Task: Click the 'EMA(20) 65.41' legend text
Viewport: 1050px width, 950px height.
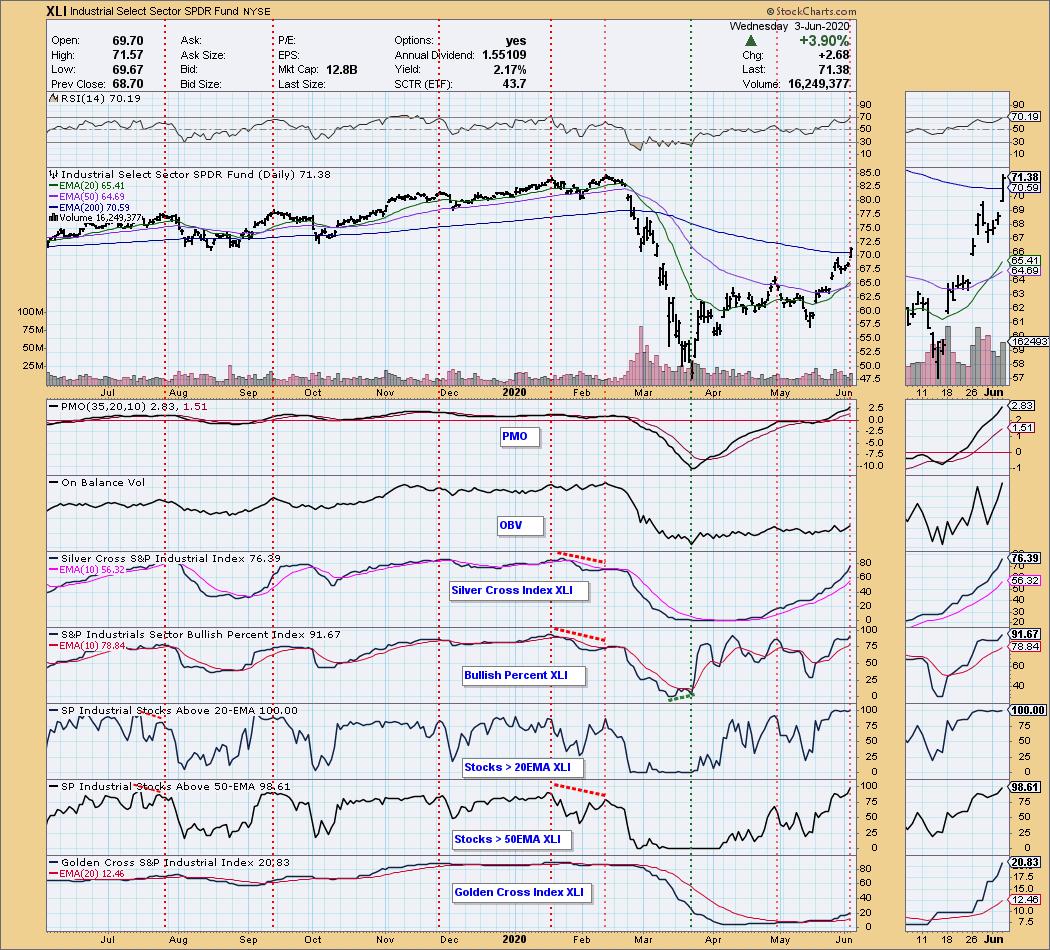Action: click(x=92, y=185)
